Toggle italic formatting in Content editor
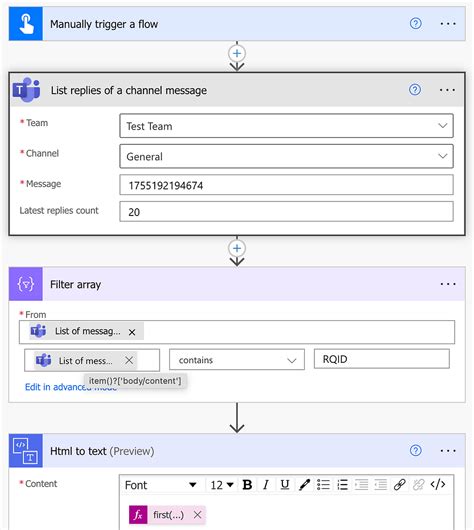Image resolution: width=474 pixels, height=530 pixels. click(266, 485)
